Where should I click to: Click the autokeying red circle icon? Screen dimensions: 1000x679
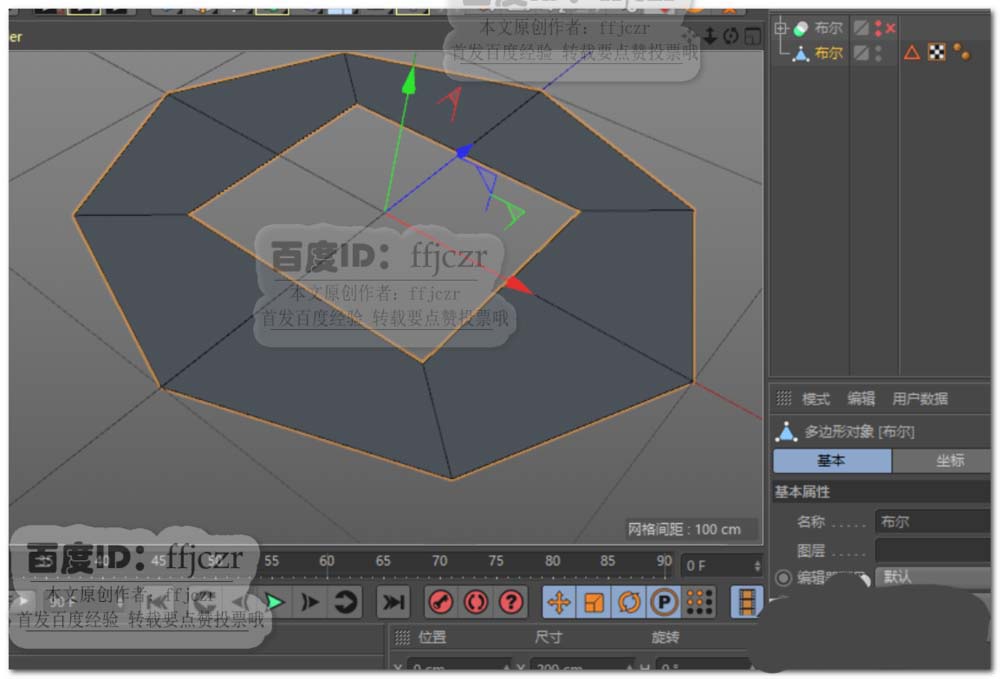(476, 602)
